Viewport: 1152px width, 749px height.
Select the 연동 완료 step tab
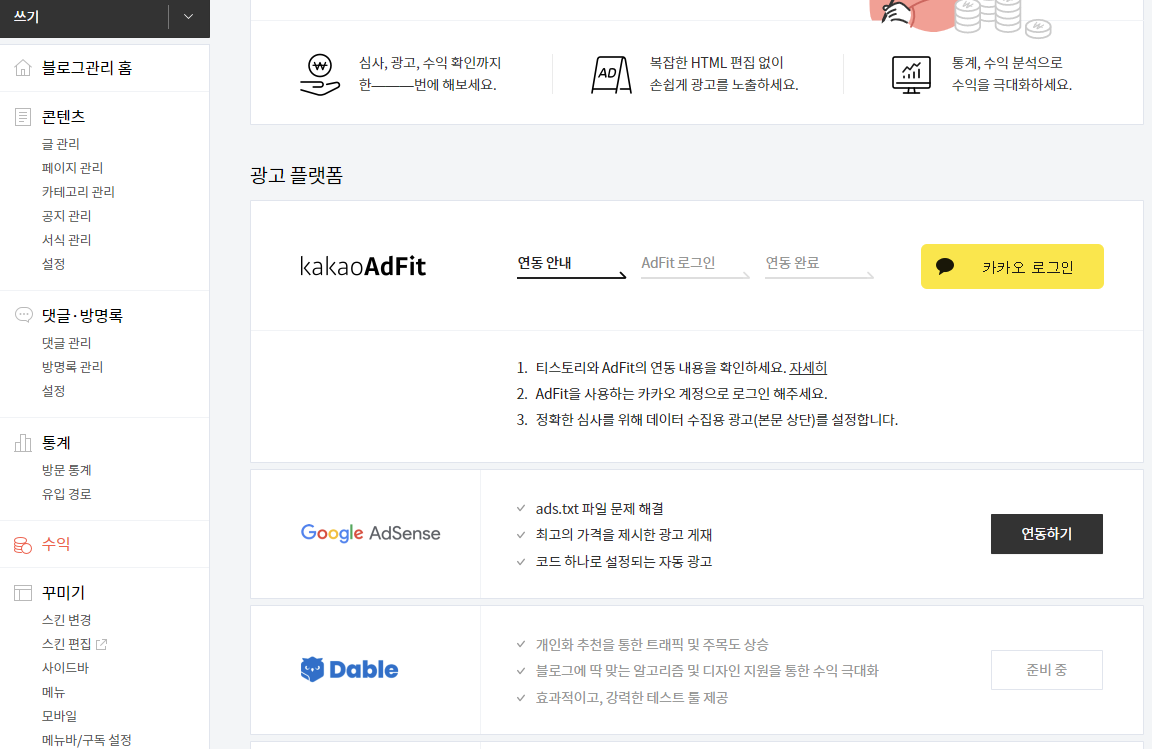pyautogui.click(x=819, y=265)
